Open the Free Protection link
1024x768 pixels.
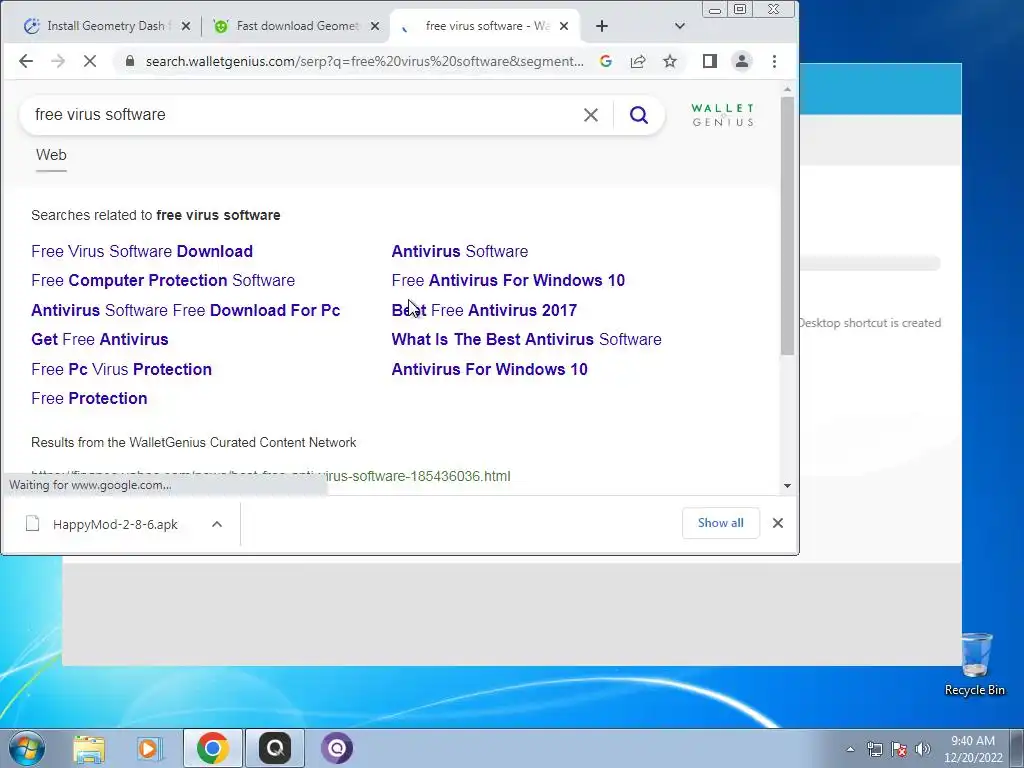click(89, 398)
